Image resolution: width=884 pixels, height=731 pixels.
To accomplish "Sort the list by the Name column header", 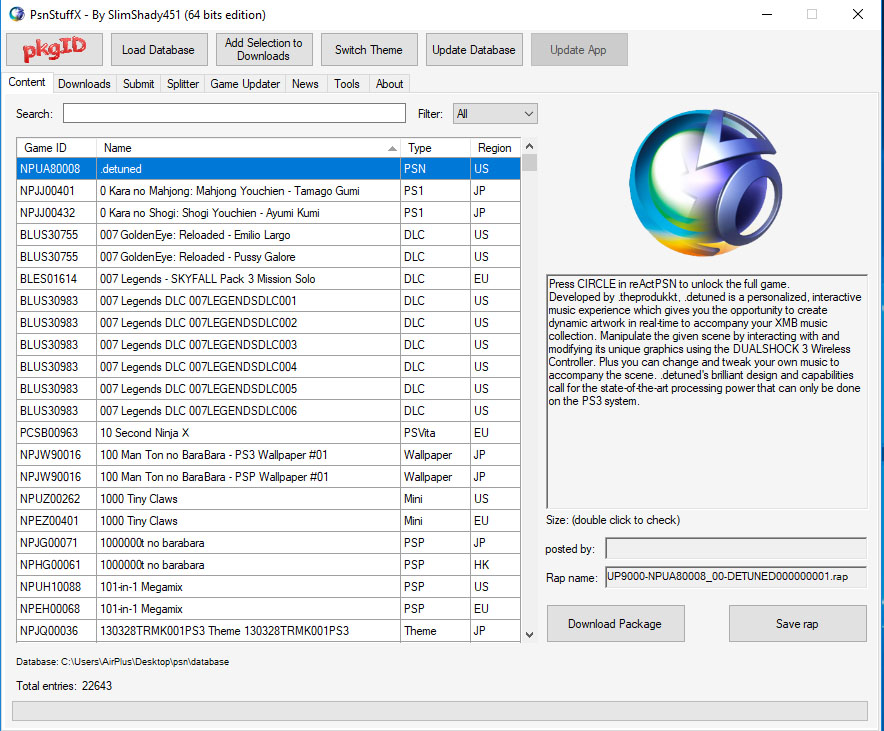I will point(248,148).
